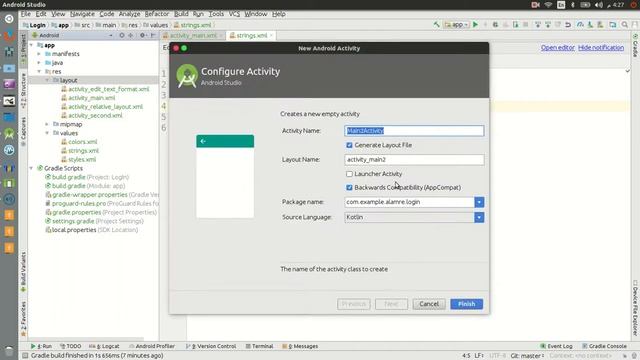Click the Search Everywhere magnifier icon
The width and height of the screenshot is (640, 360).
624,25
